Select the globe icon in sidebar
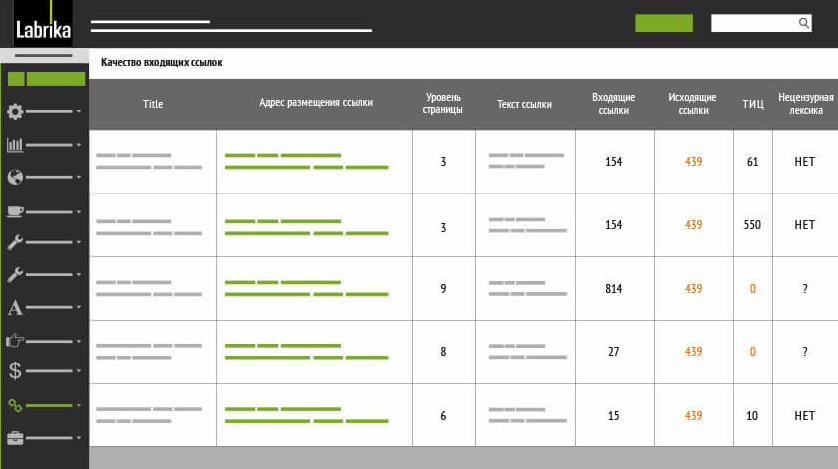The image size is (838, 469). (x=15, y=178)
